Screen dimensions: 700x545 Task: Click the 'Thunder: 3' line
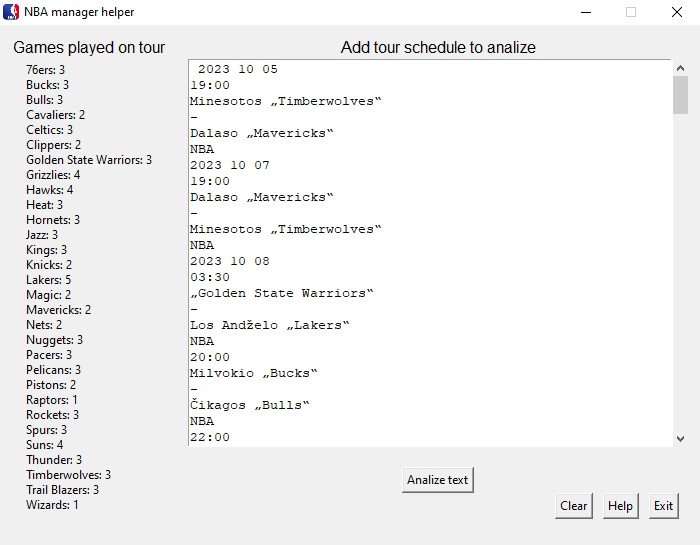[x=54, y=460]
